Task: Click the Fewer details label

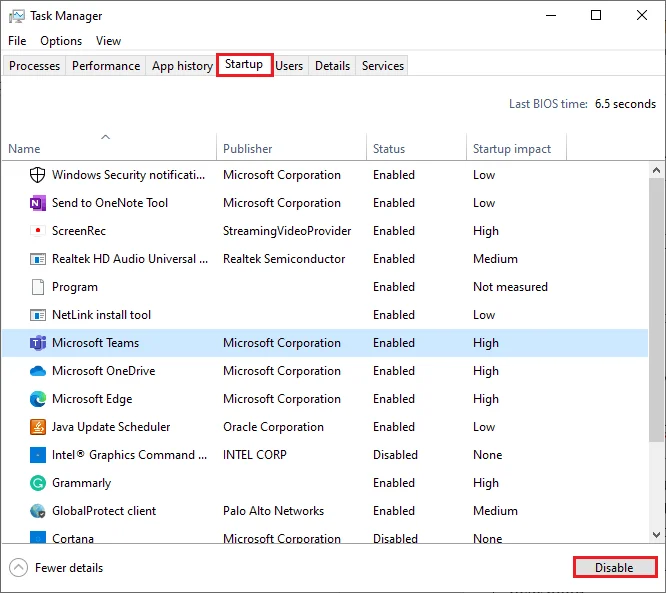Action: click(x=69, y=568)
